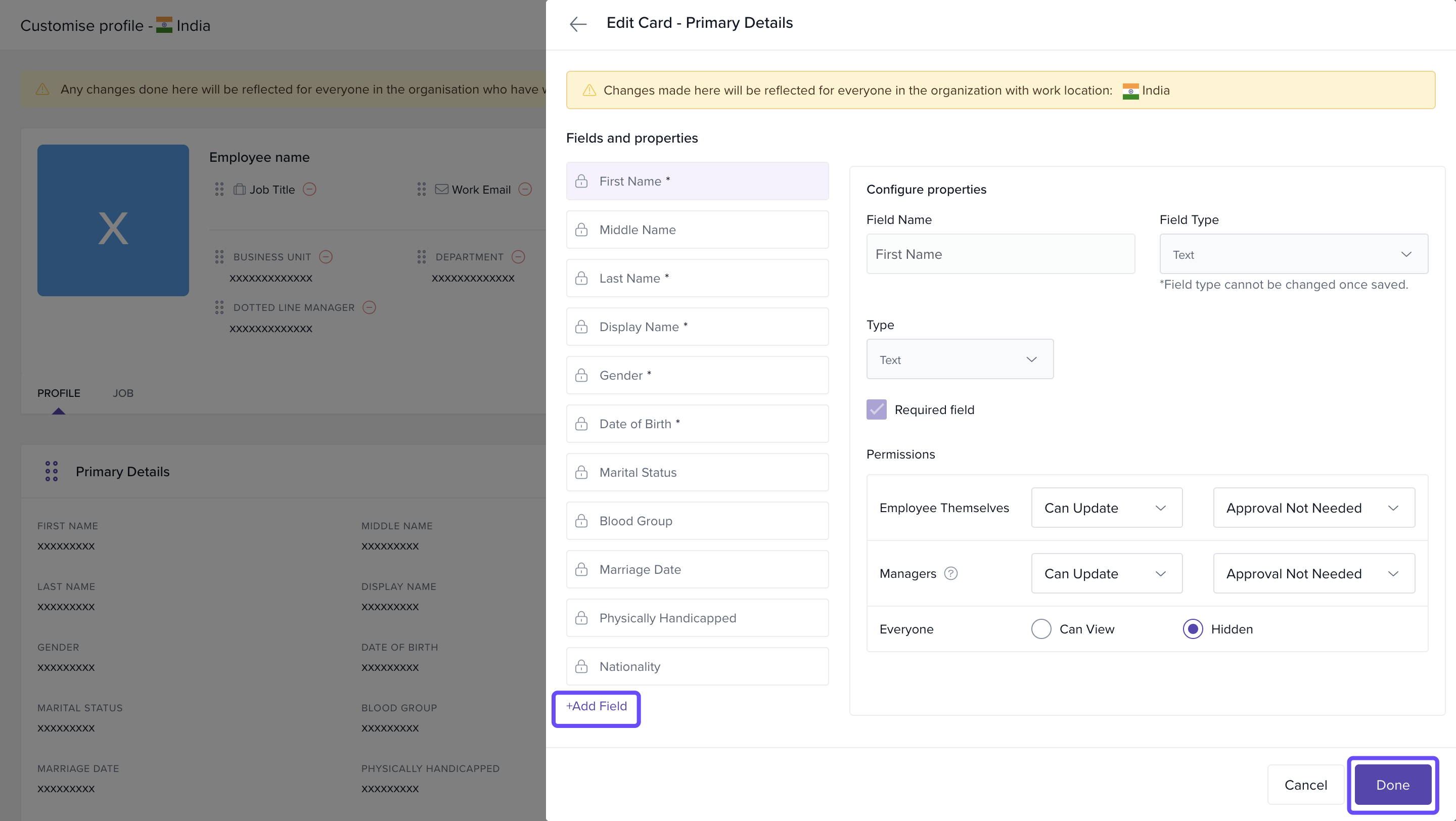Viewport: 1456px width, 821px height.
Task: Click the drag handle icon next to Department
Action: [421, 257]
